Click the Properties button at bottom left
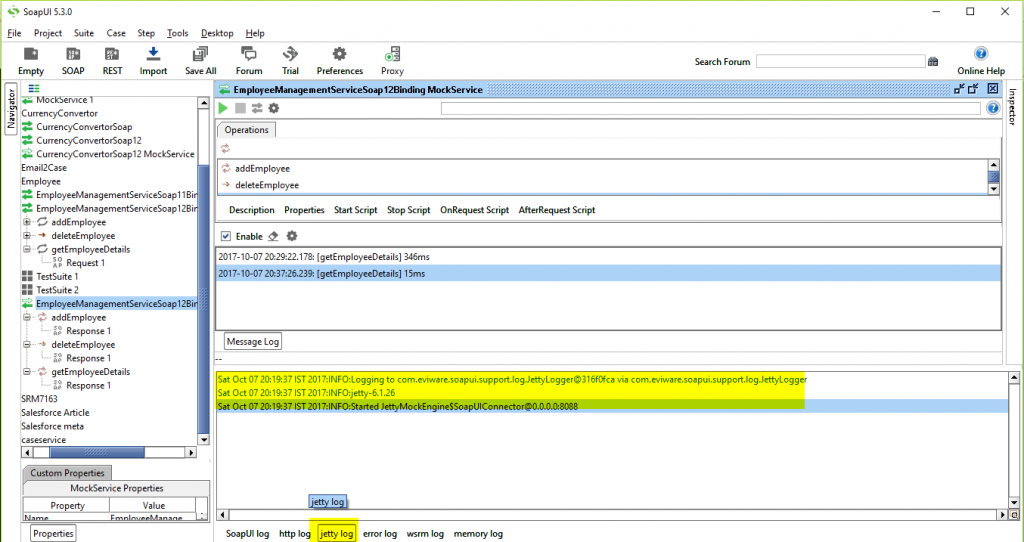 (52, 534)
